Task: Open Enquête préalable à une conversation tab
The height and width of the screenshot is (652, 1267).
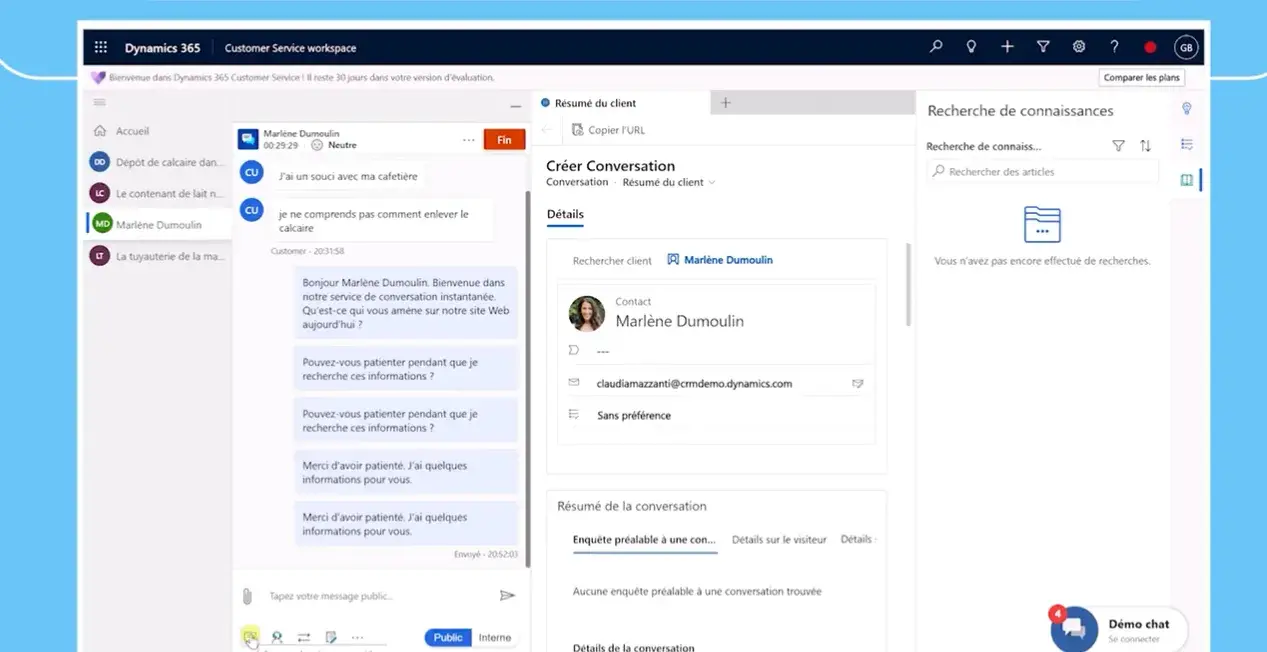Action: 644,540
